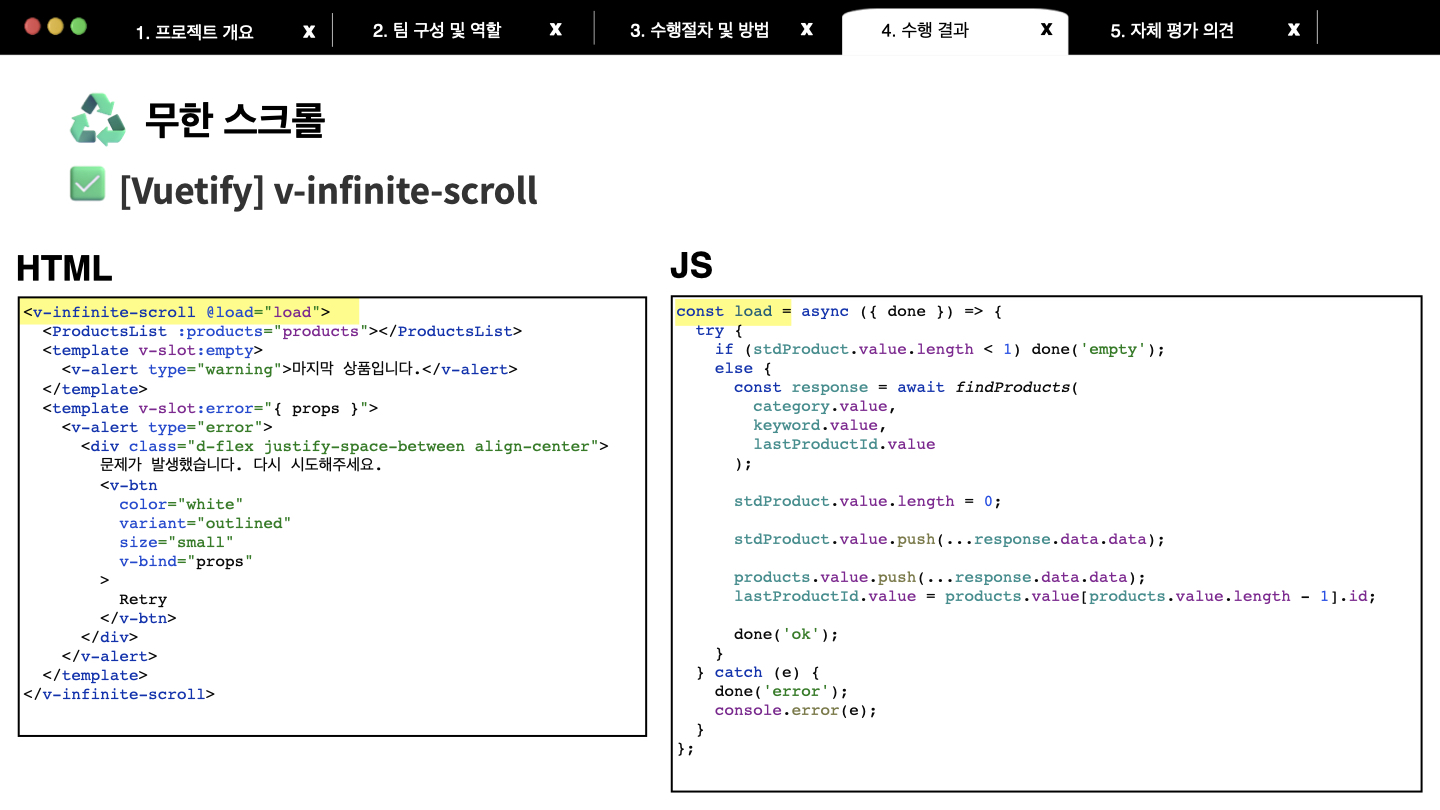1440x810 pixels.
Task: Click the 'stdProduct.value.length = 0;' line
Action: coord(868,501)
